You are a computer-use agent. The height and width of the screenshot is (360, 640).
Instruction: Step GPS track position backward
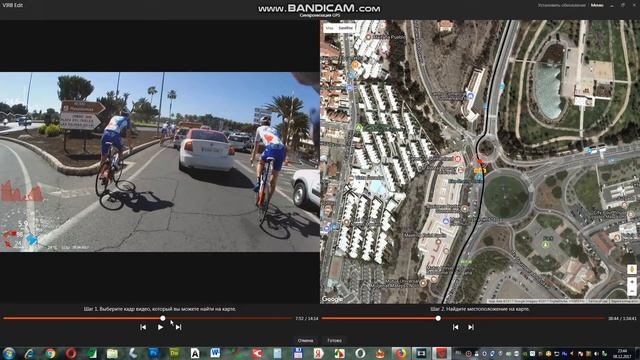455,327
